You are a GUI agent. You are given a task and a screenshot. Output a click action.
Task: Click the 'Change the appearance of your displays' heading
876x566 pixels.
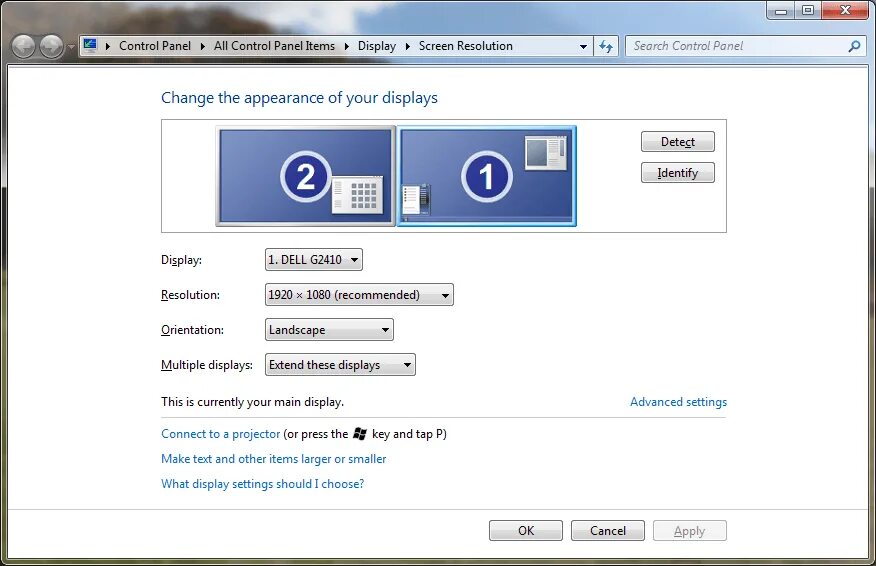299,98
